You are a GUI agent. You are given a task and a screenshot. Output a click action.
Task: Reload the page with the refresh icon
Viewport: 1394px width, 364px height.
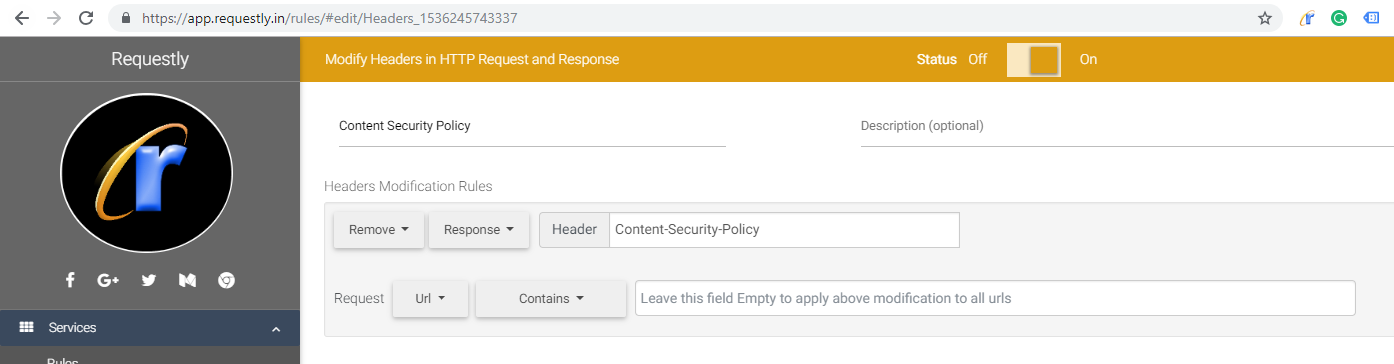[x=86, y=18]
